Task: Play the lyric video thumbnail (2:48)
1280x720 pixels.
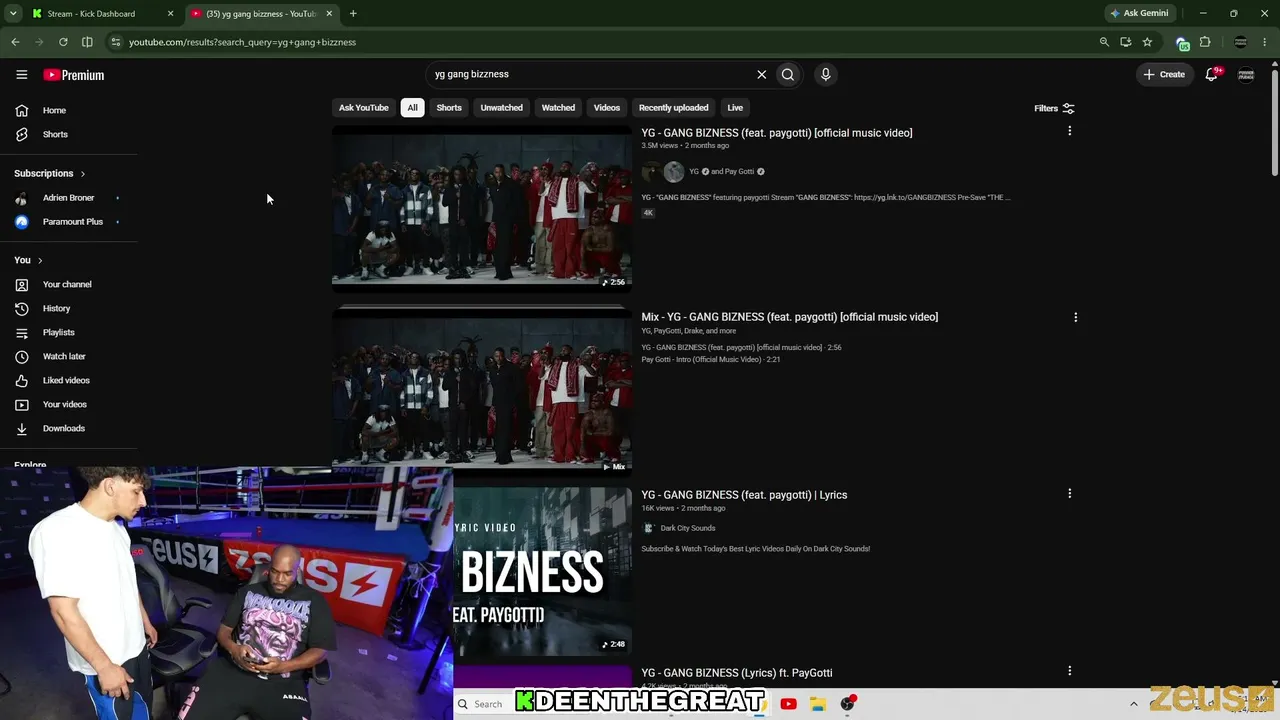Action: pyautogui.click(x=542, y=570)
